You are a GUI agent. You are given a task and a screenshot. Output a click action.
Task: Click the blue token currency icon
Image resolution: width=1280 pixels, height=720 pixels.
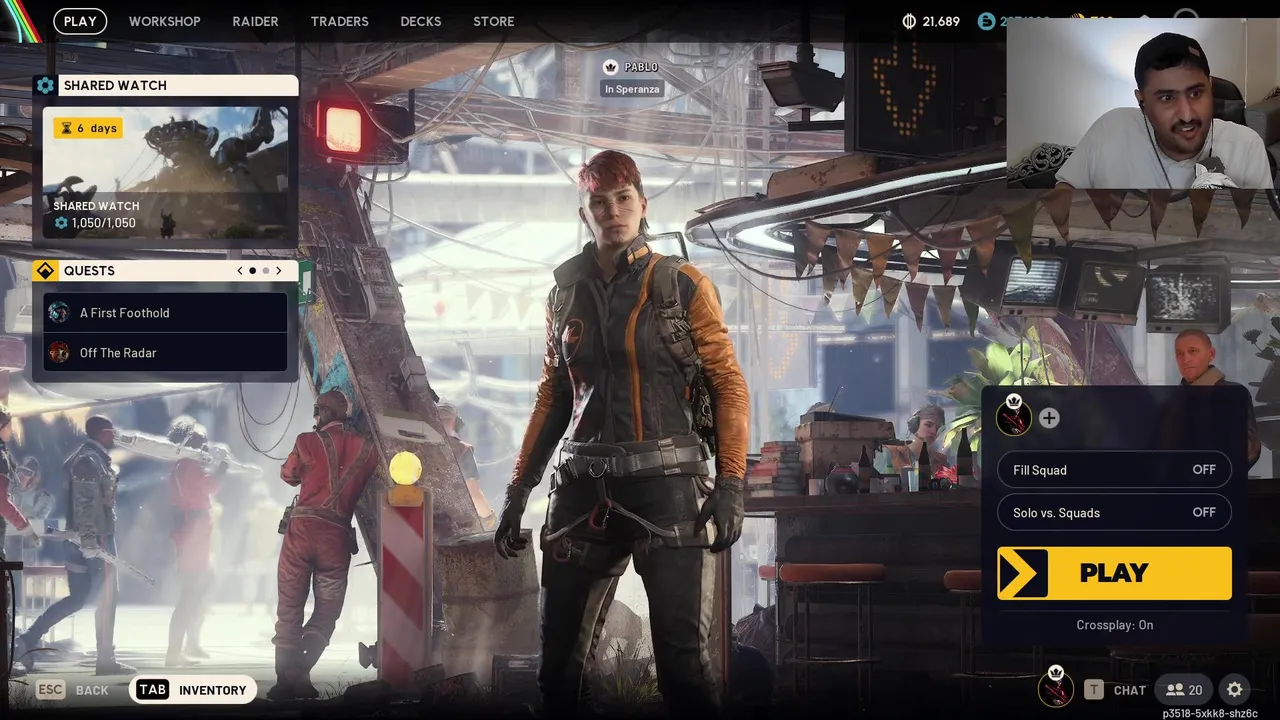[x=987, y=21]
